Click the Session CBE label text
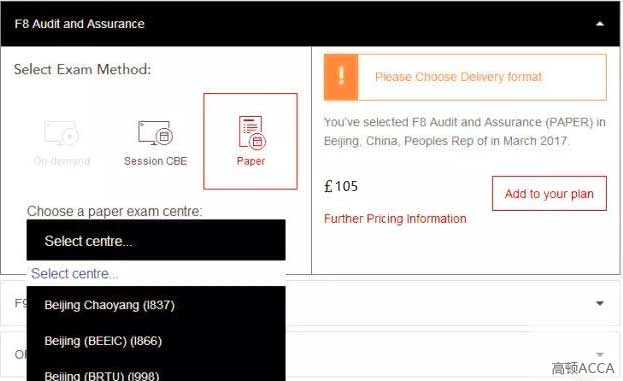Viewport: 623px width, 381px height. [x=155, y=161]
